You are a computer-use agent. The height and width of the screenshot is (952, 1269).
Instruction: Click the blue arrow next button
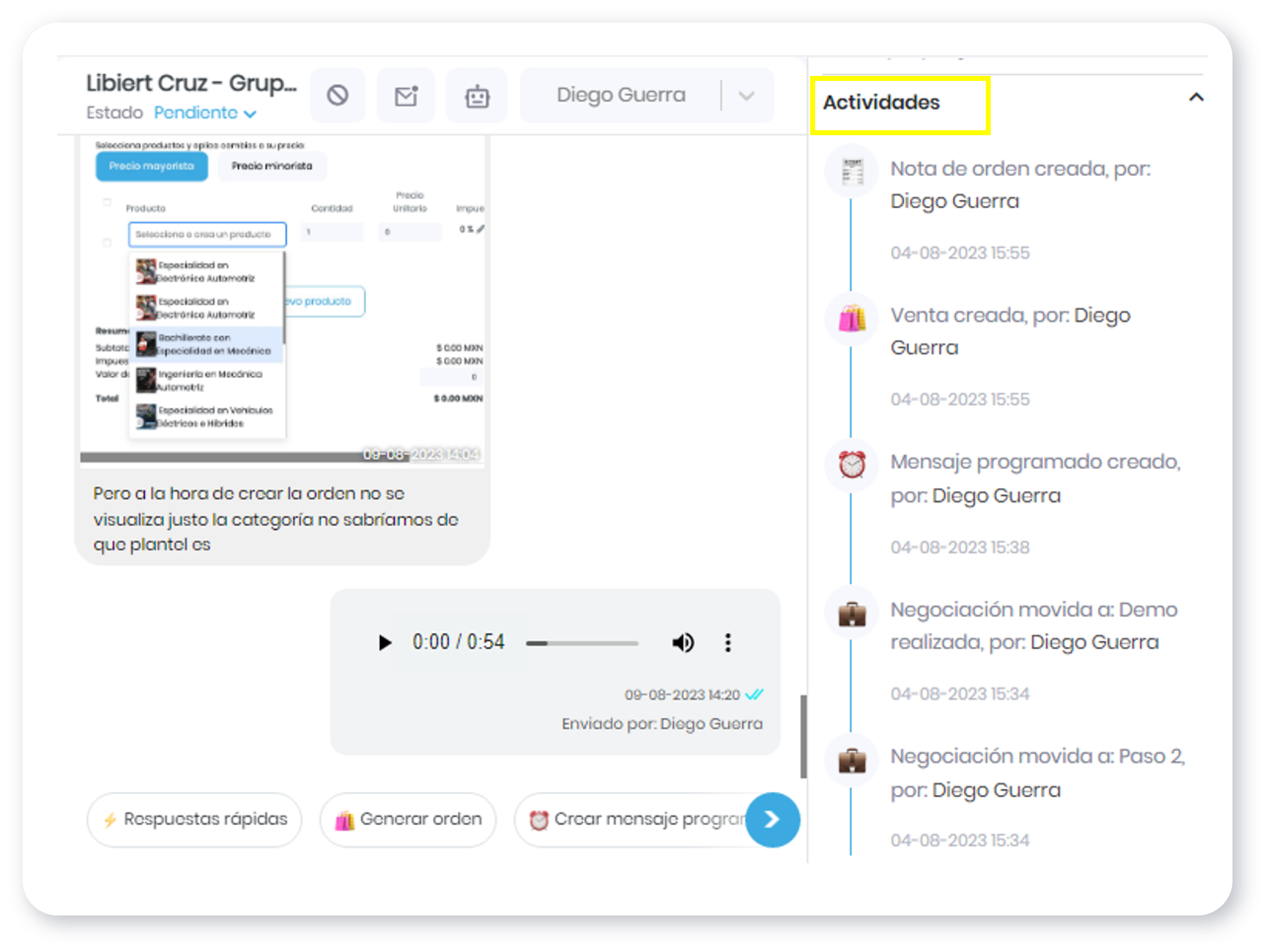click(x=772, y=819)
